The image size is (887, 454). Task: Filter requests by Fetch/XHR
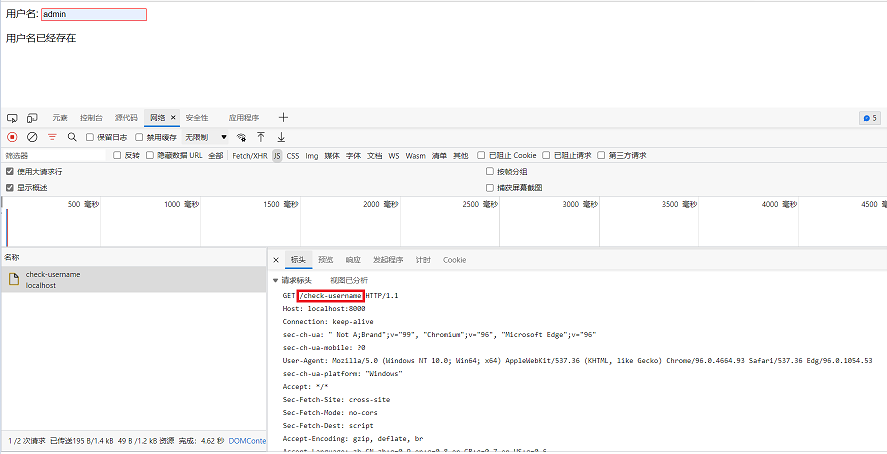pyautogui.click(x=250, y=155)
